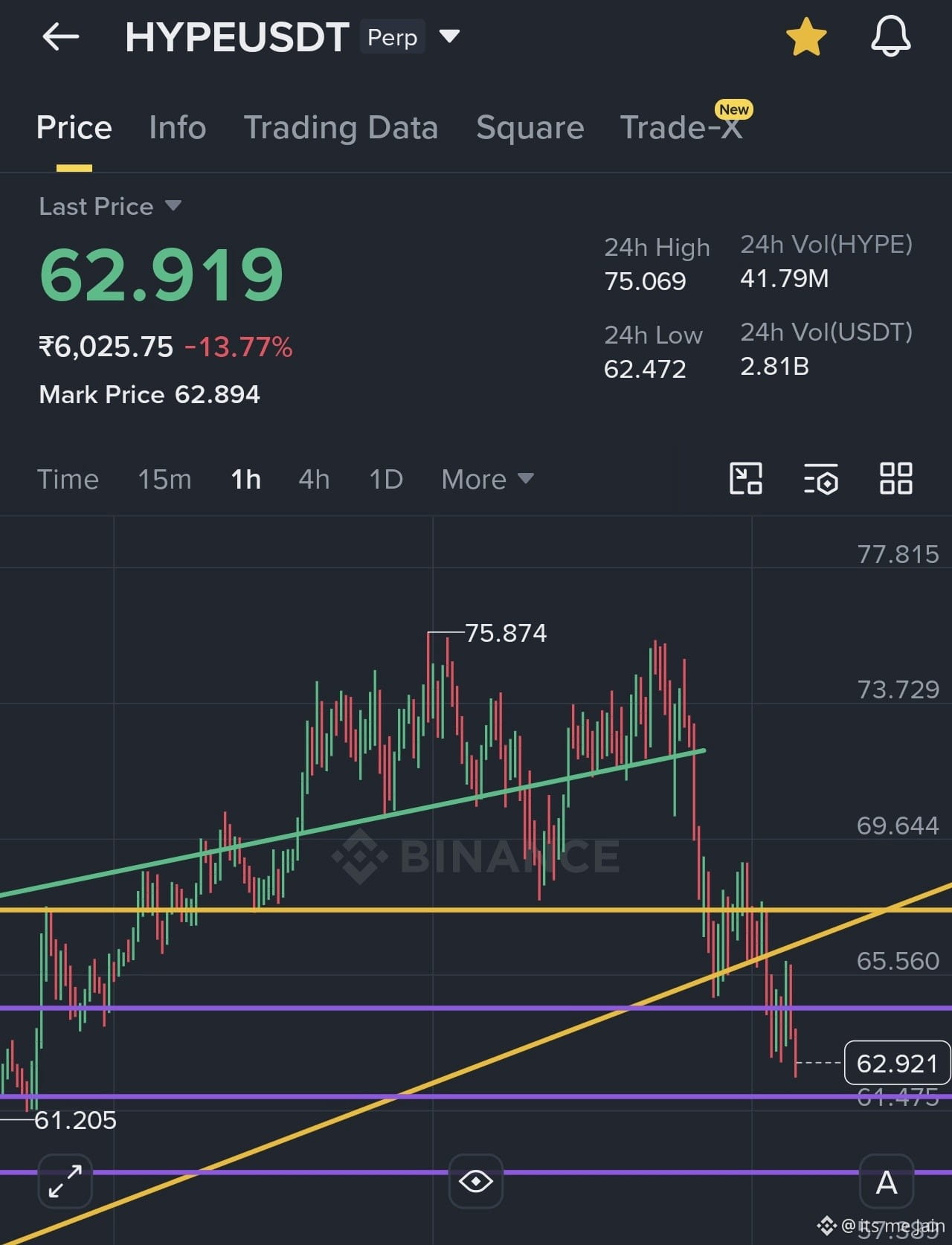Tap the Perp contract label

[x=393, y=37]
